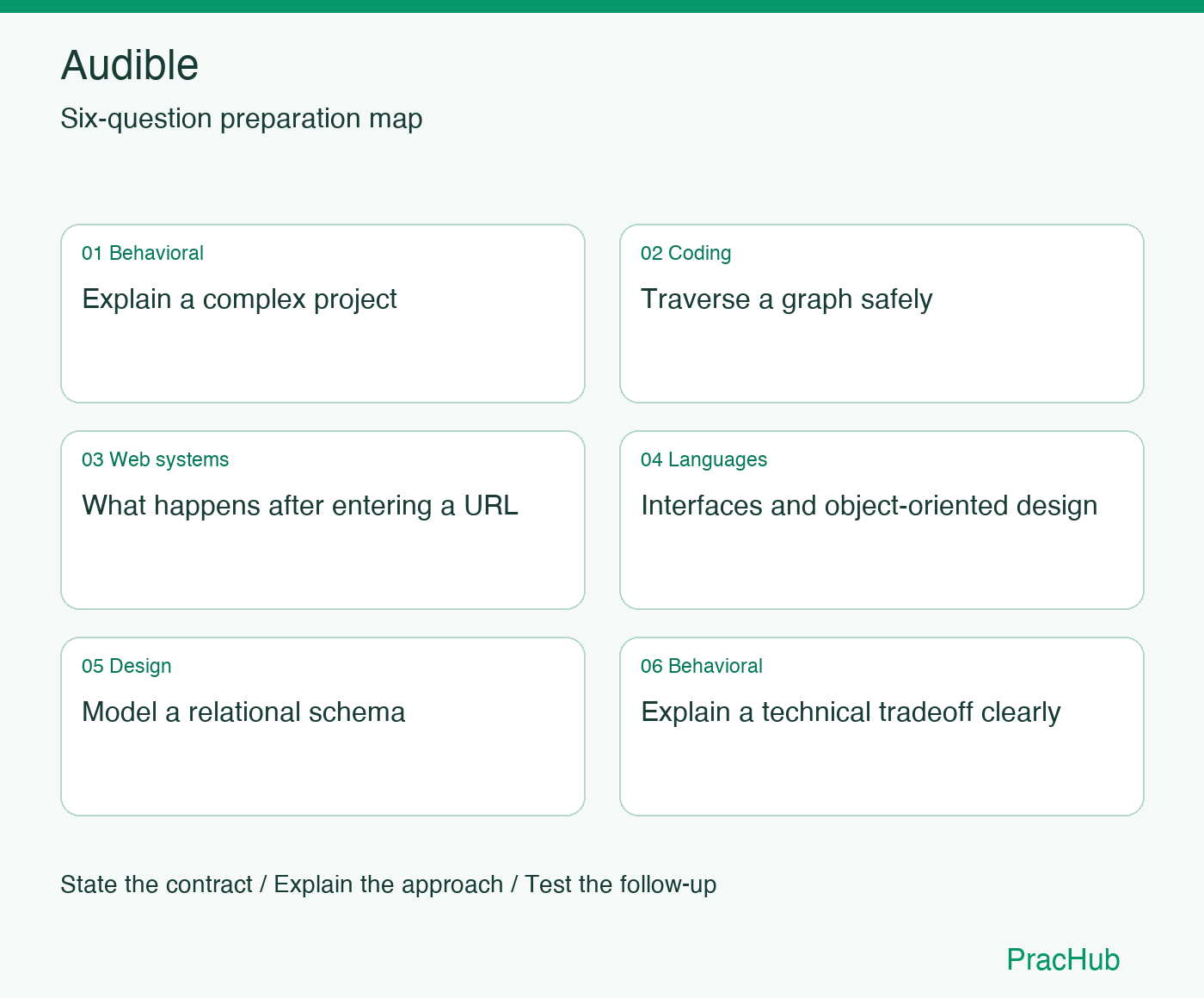The width and height of the screenshot is (1204, 998).
Task: Click the PracHub brand name
Action: pos(1064,959)
